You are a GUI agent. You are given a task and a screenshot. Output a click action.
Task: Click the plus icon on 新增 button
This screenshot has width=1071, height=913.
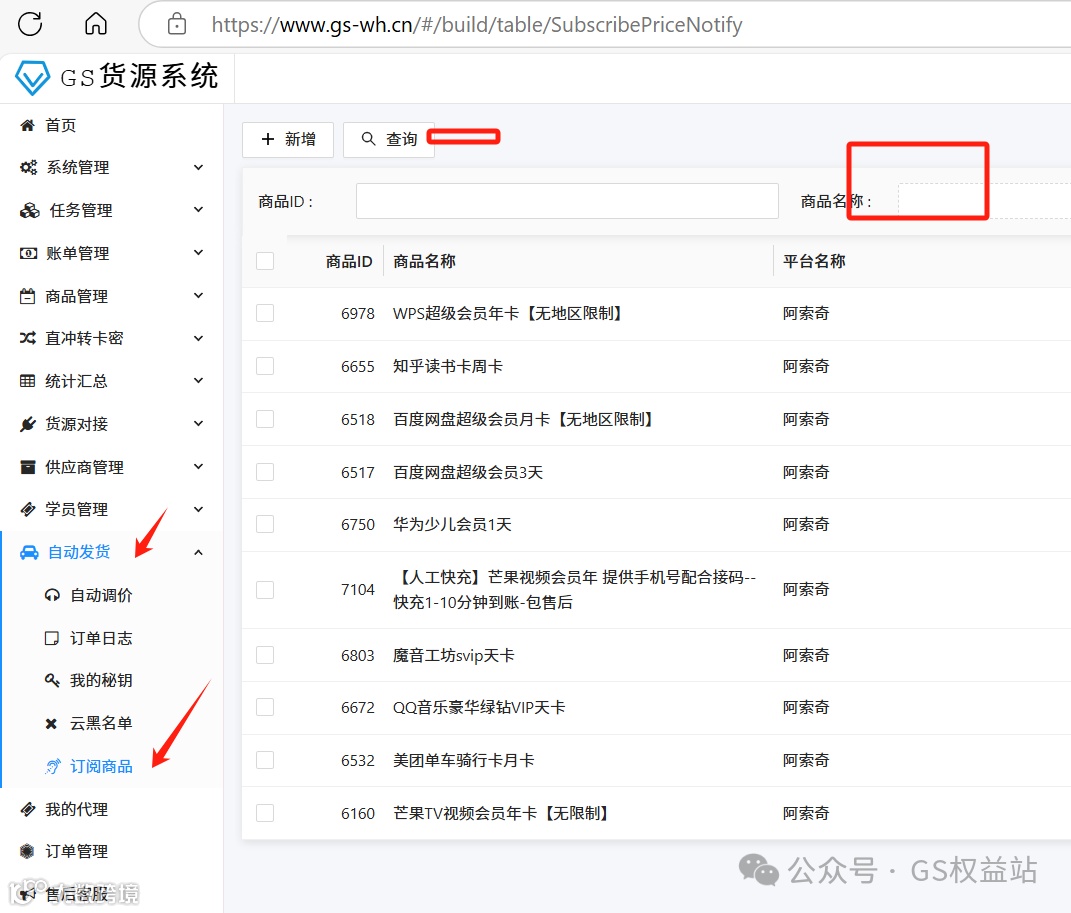tap(268, 139)
